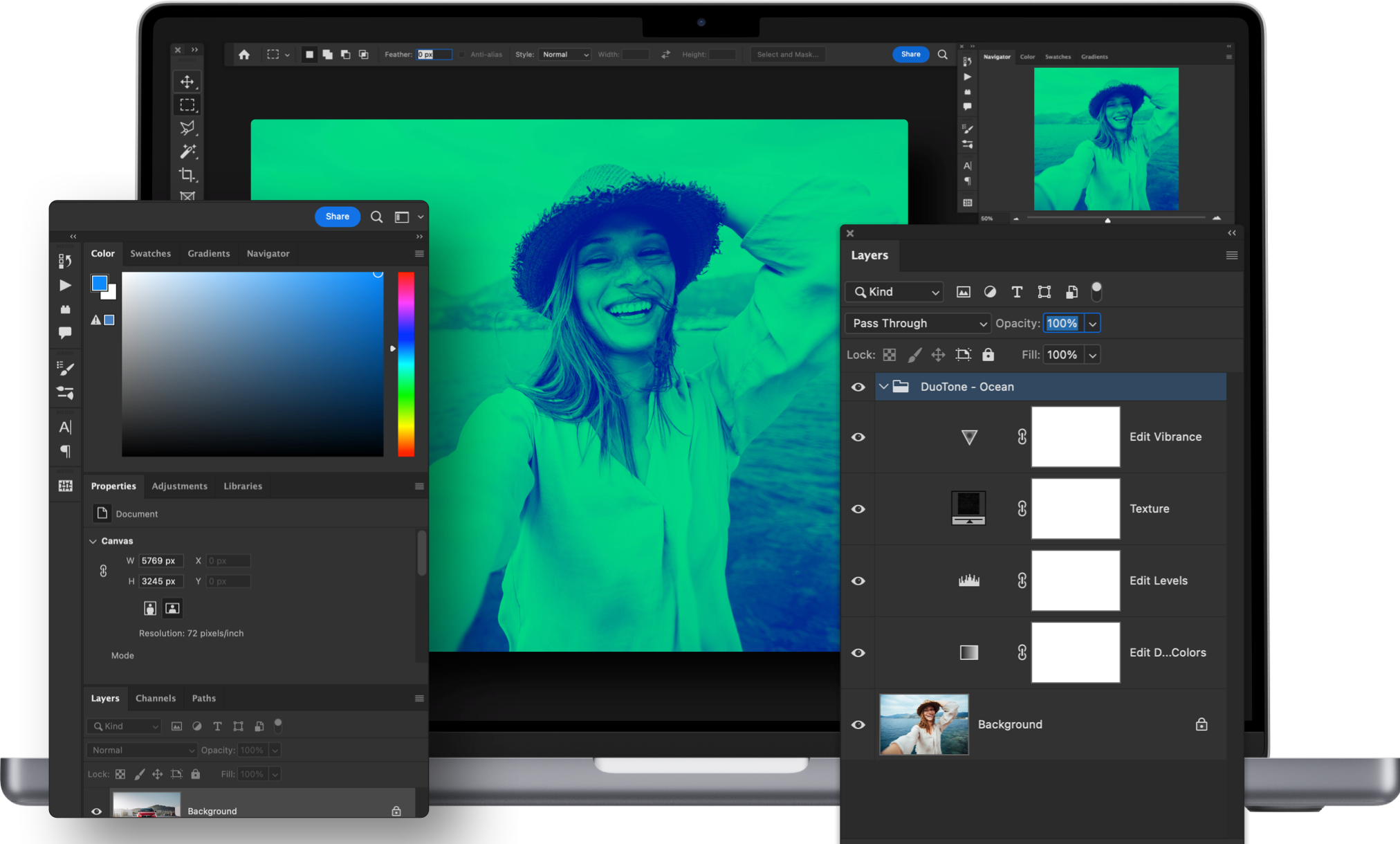
Task: Switch to the Channels tab
Action: click(x=156, y=698)
